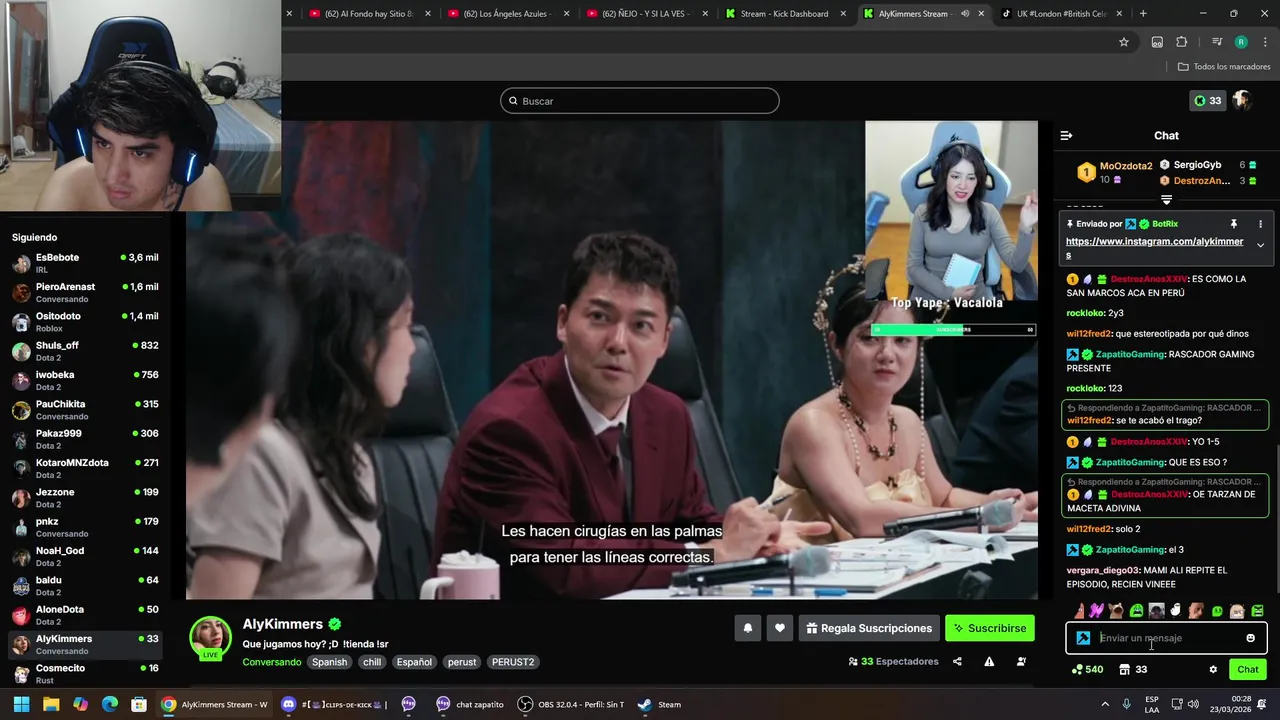Open KotaroMNZdota channel in sidebar
The height and width of the screenshot is (720, 1280).
[x=85, y=468]
